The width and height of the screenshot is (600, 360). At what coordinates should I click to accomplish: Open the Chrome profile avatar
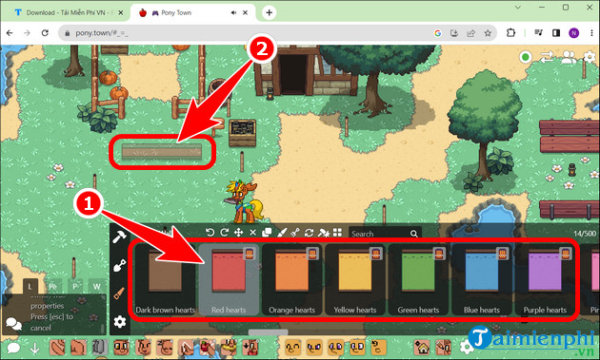click(x=574, y=33)
